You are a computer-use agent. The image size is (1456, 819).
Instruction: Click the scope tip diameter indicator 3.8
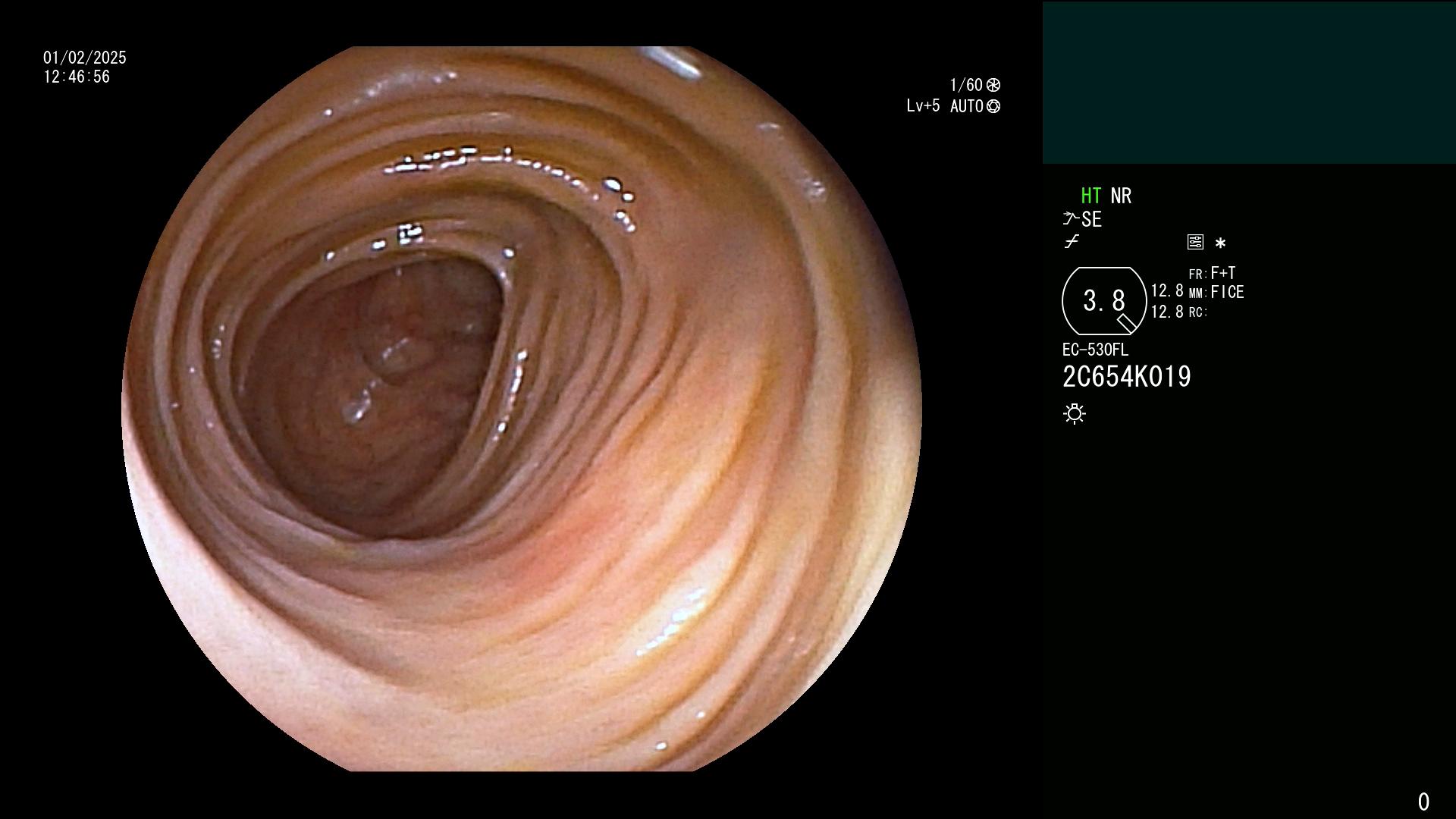1104,301
